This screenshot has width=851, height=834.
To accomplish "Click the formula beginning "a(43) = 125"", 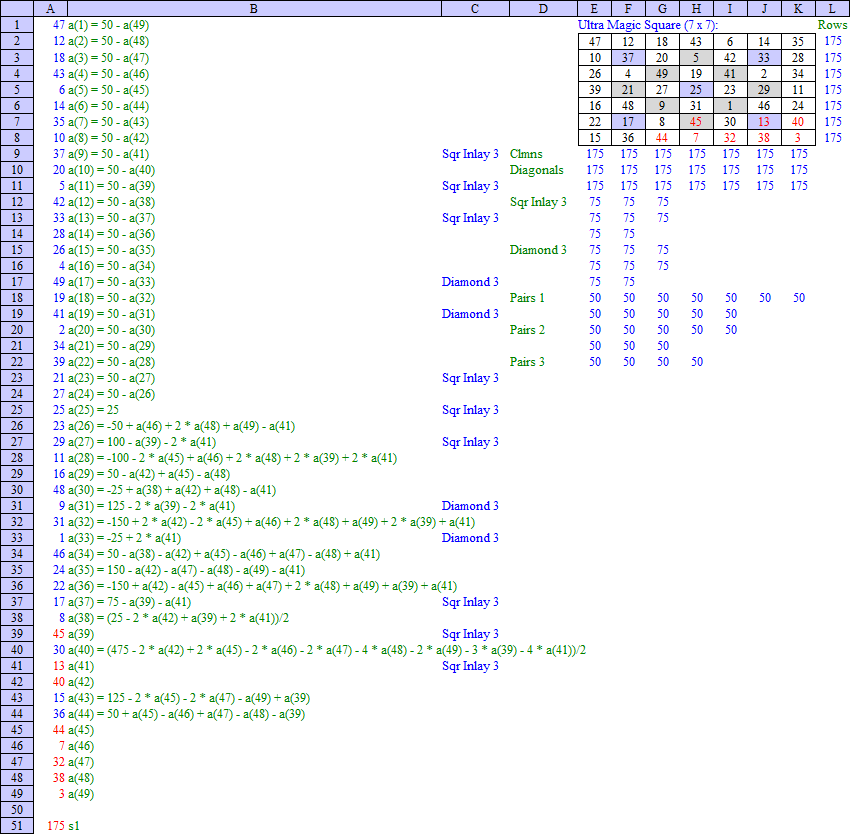I will [189, 698].
